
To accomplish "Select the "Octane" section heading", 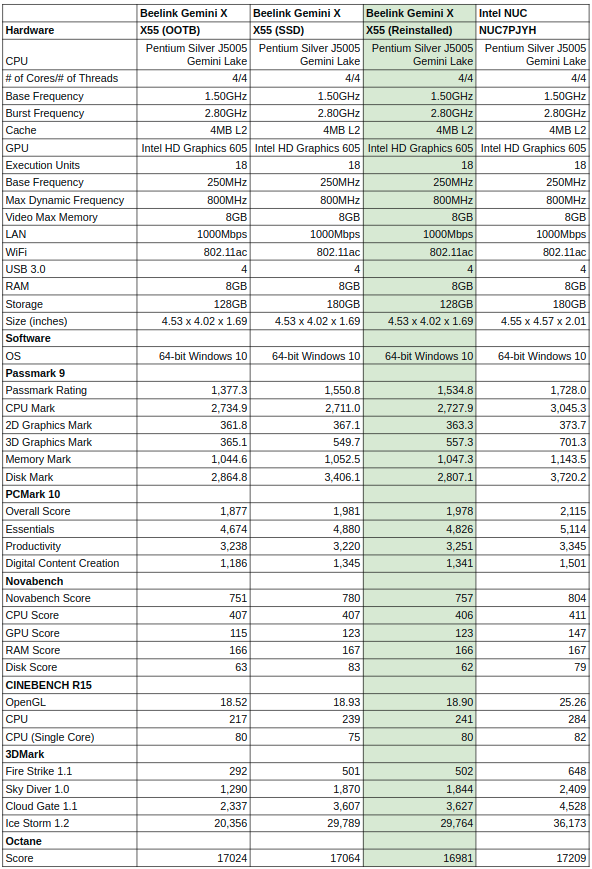I will pos(23,841).
